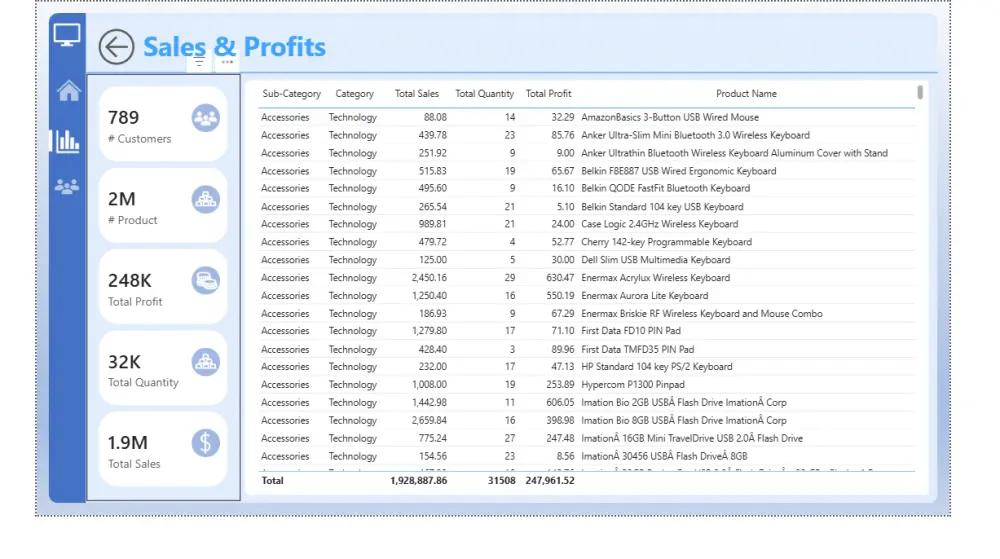Image resolution: width=1000 pixels, height=559 pixels.
Task: Sort by the Total Profit column header
Action: [548, 94]
